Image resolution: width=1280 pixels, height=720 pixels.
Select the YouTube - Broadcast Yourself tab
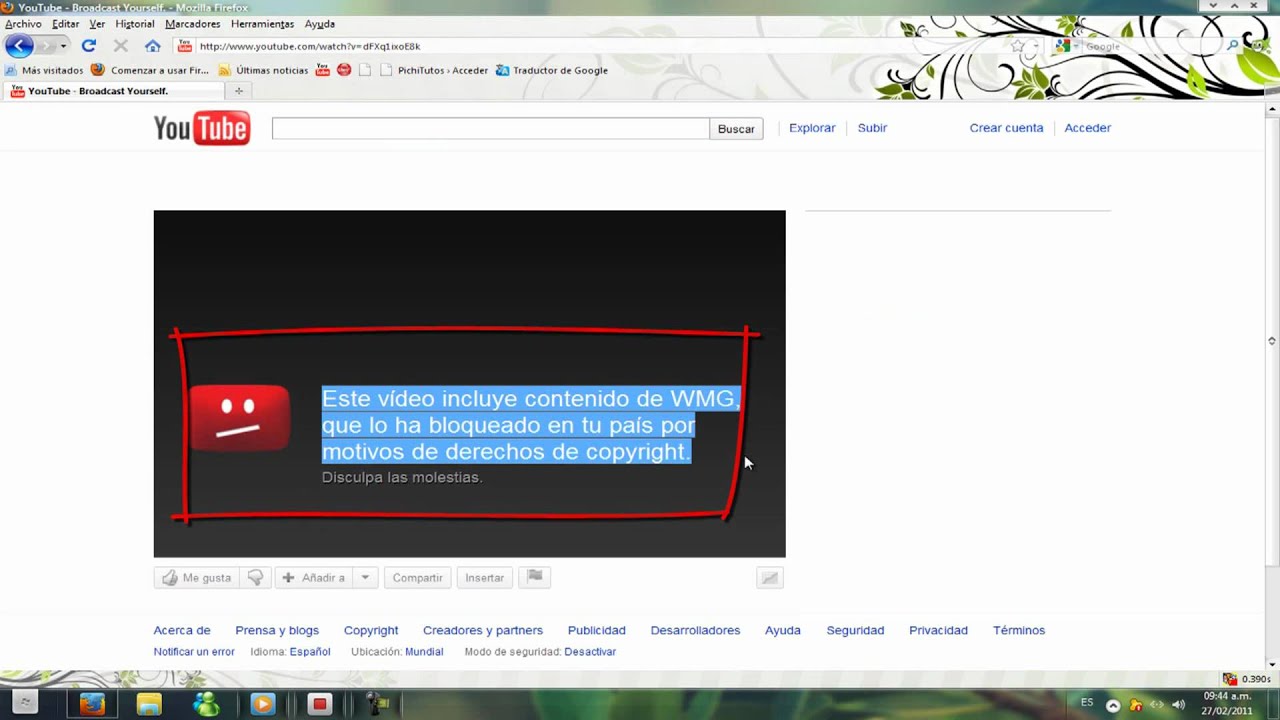112,91
